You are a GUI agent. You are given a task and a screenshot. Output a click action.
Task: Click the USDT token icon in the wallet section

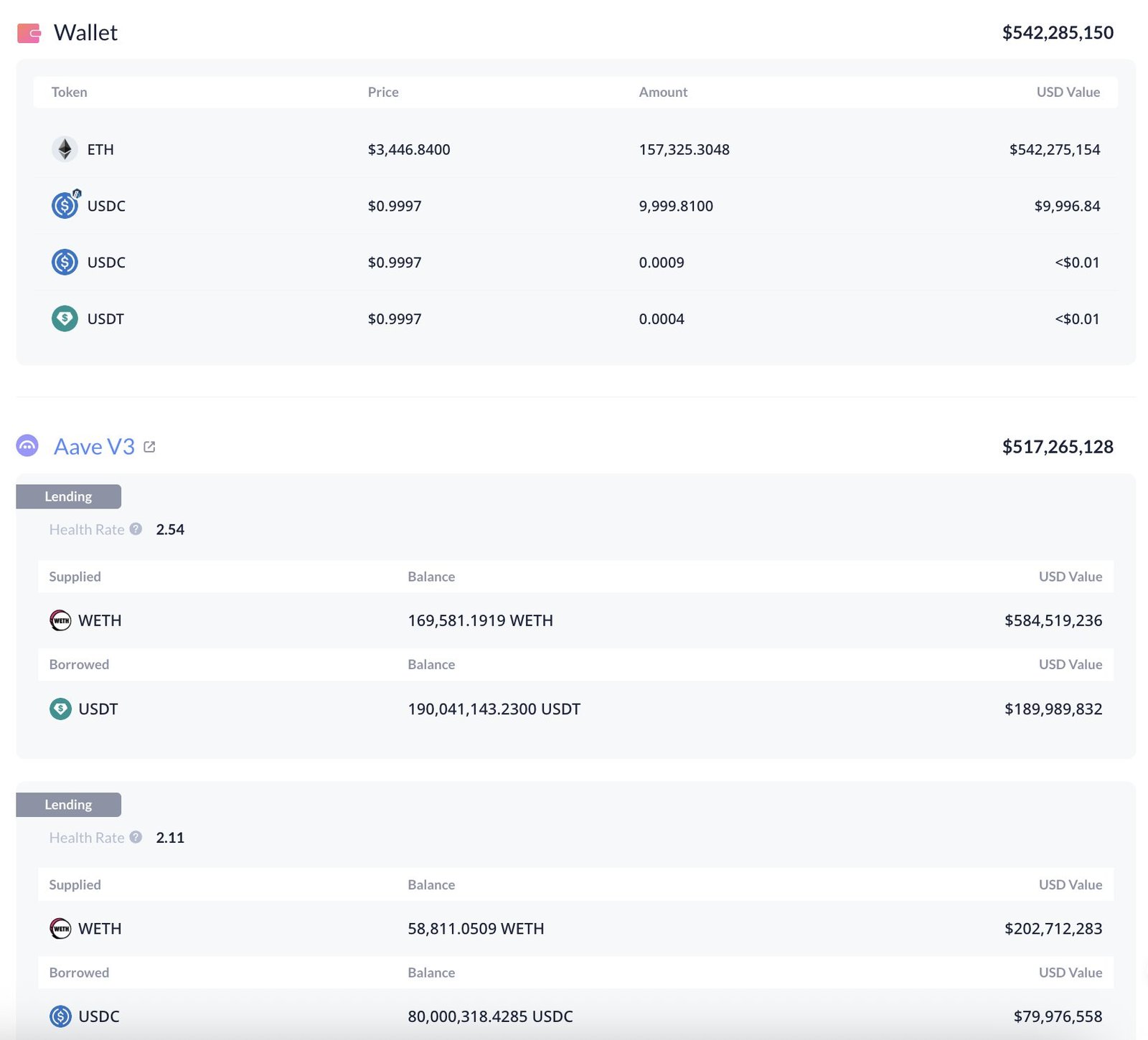[x=64, y=318]
